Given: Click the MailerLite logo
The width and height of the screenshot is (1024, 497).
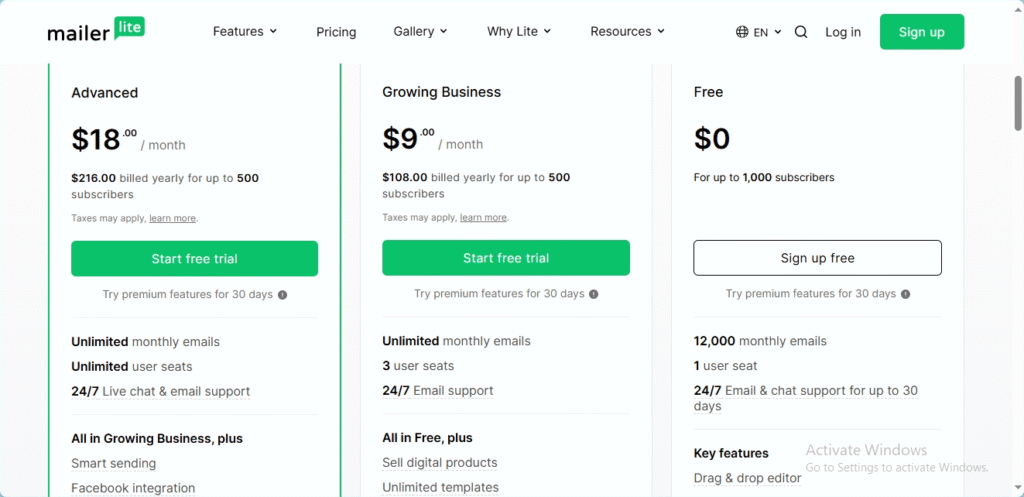Looking at the screenshot, I should click(x=96, y=30).
